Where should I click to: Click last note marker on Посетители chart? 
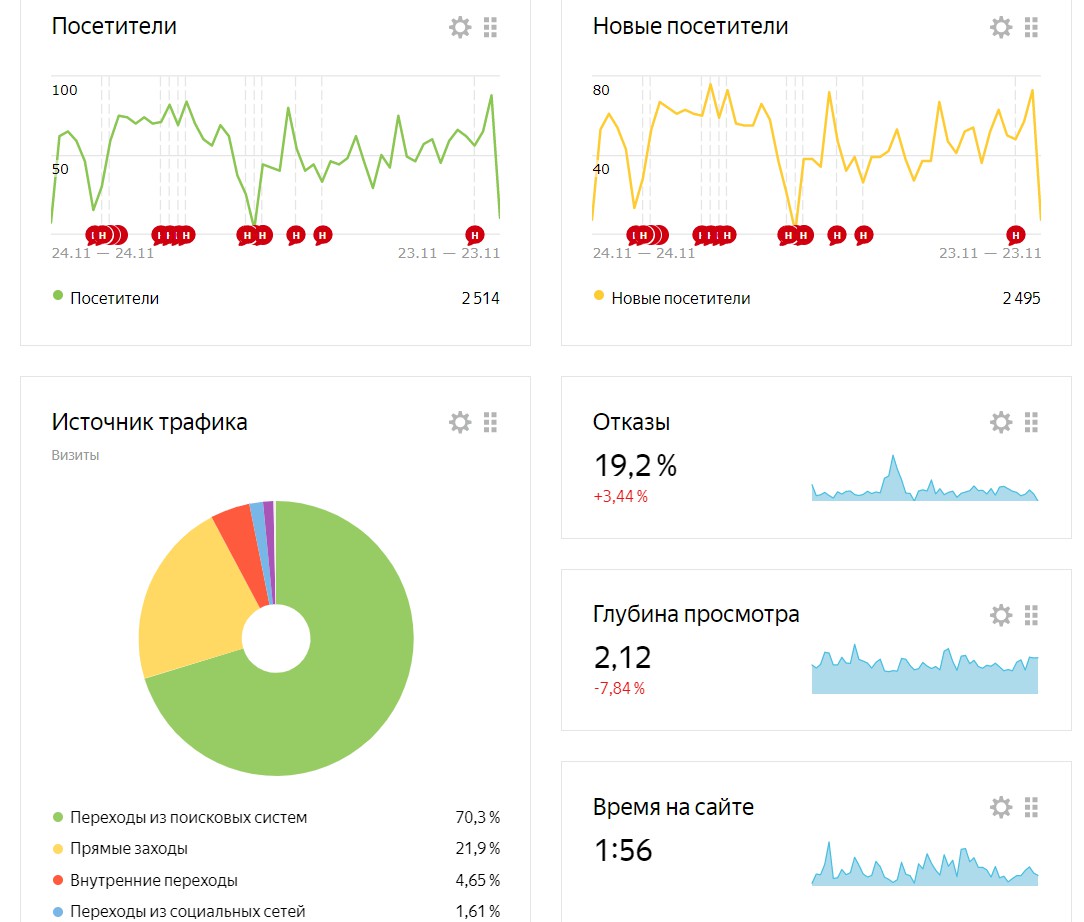pos(474,235)
